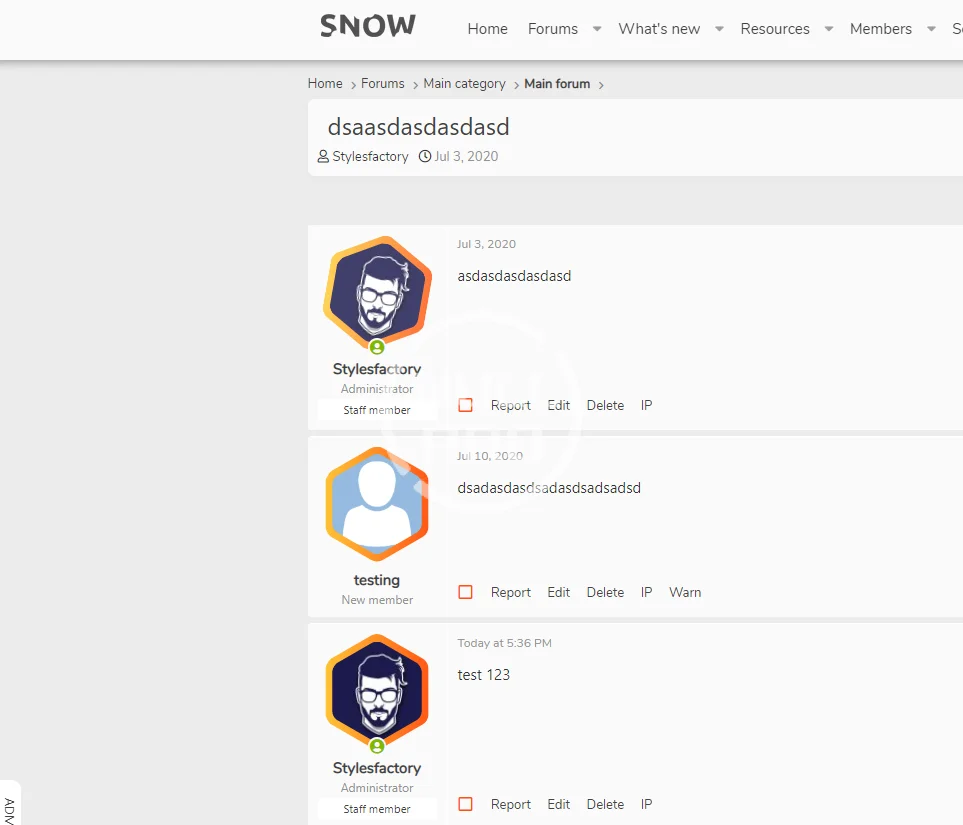Viewport: 963px width, 825px height.
Task: Click Delete on the test 123 post
Action: point(605,804)
